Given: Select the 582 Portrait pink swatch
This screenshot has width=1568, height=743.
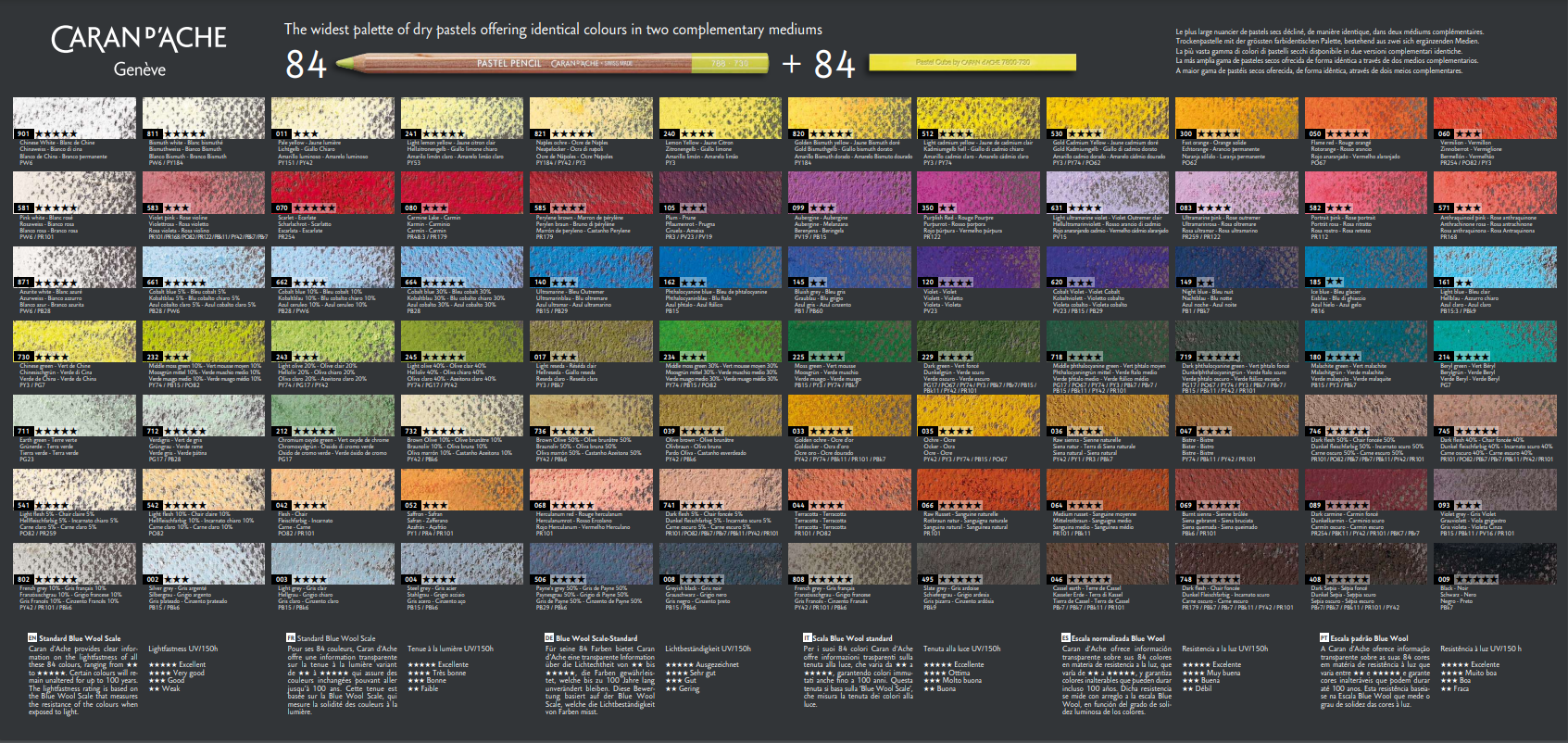Looking at the screenshot, I should [x=1365, y=192].
